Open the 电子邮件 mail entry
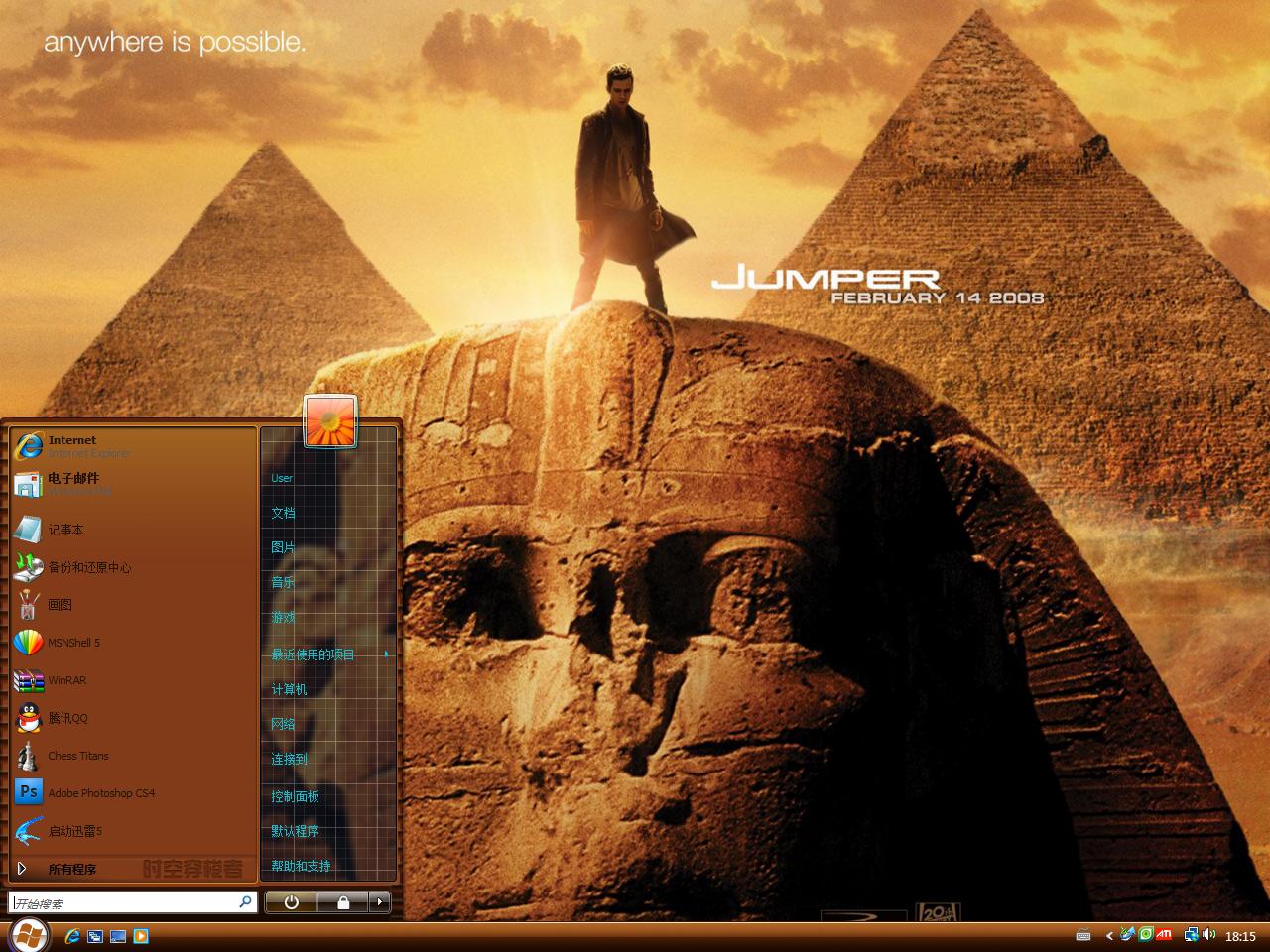Viewport: 1270px width, 952px height. (132, 483)
